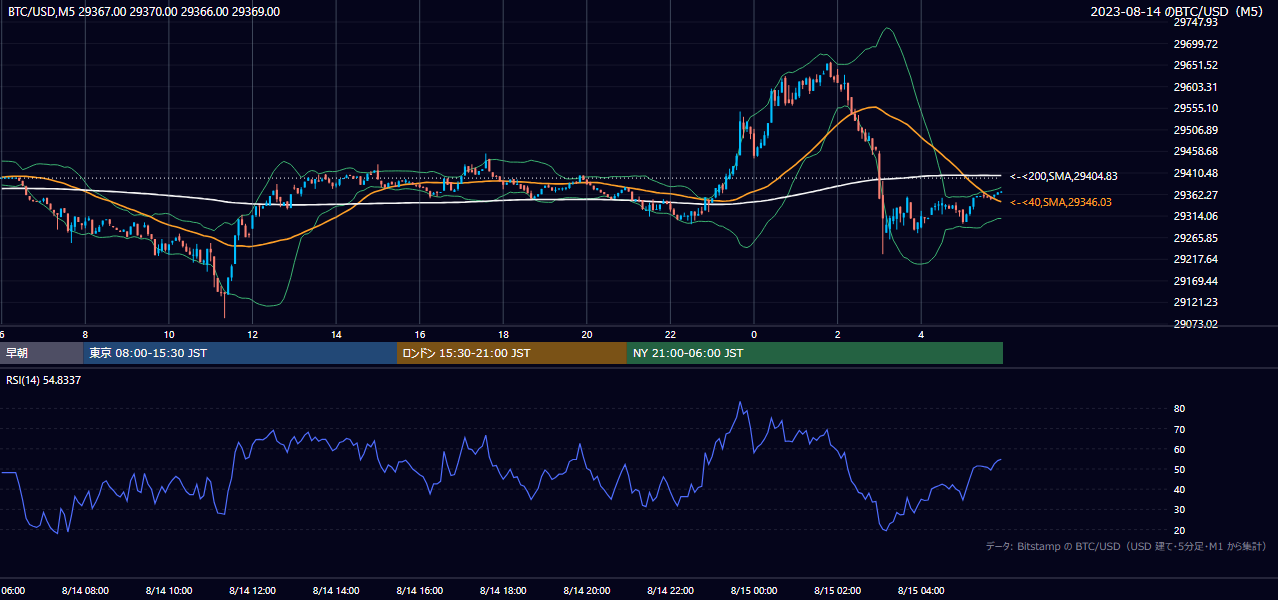Click the 8/14 22:00 date label
The width and height of the screenshot is (1278, 600).
pos(671,591)
